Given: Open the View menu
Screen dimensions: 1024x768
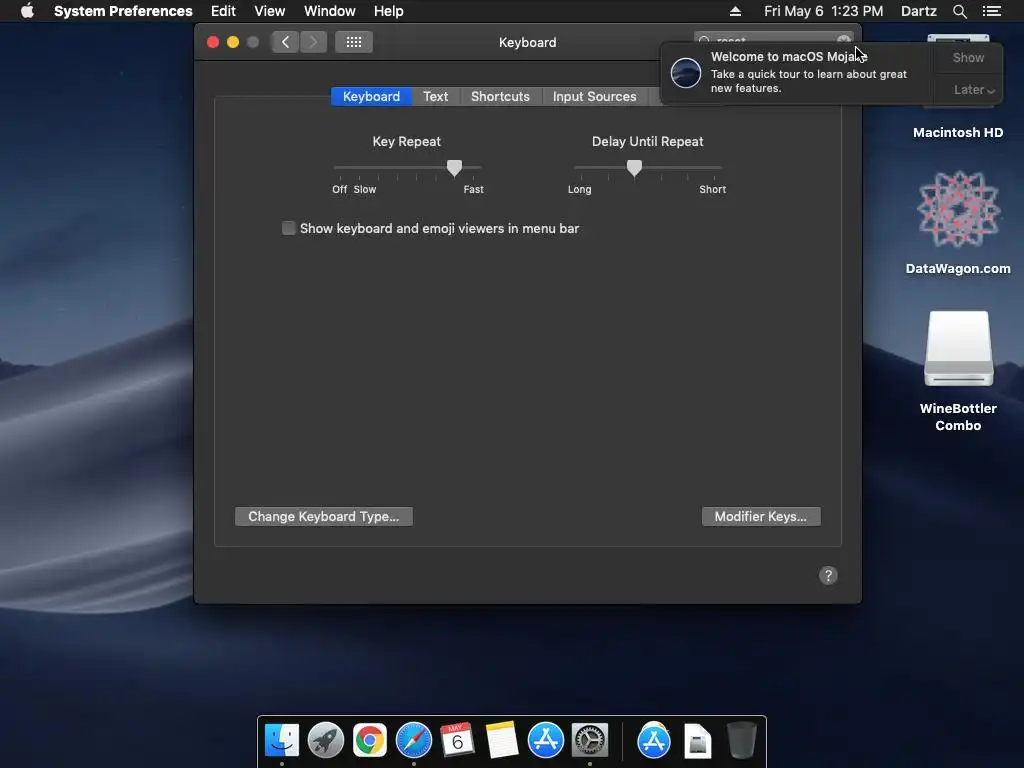Looking at the screenshot, I should point(270,11).
